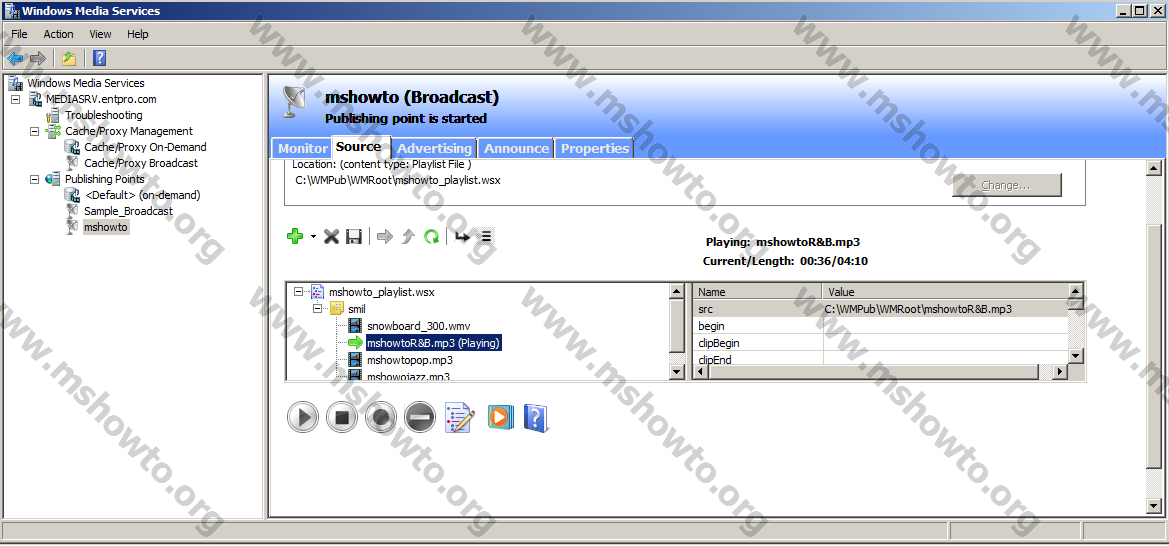Select the Sample_Broadcast publishing point
Image resolution: width=1169 pixels, height=546 pixels.
(128, 211)
